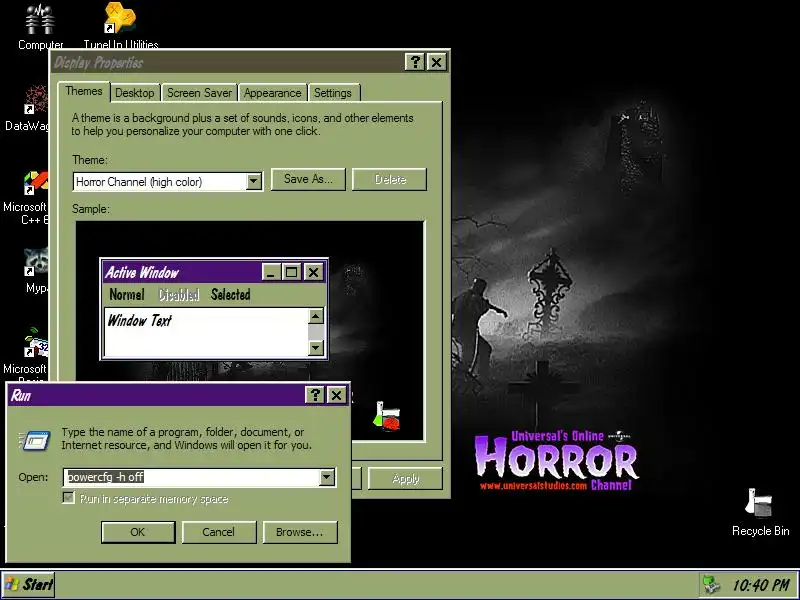Screen dimensions: 800x600
Task: Click the sample window minimize button
Action: click(x=271, y=272)
